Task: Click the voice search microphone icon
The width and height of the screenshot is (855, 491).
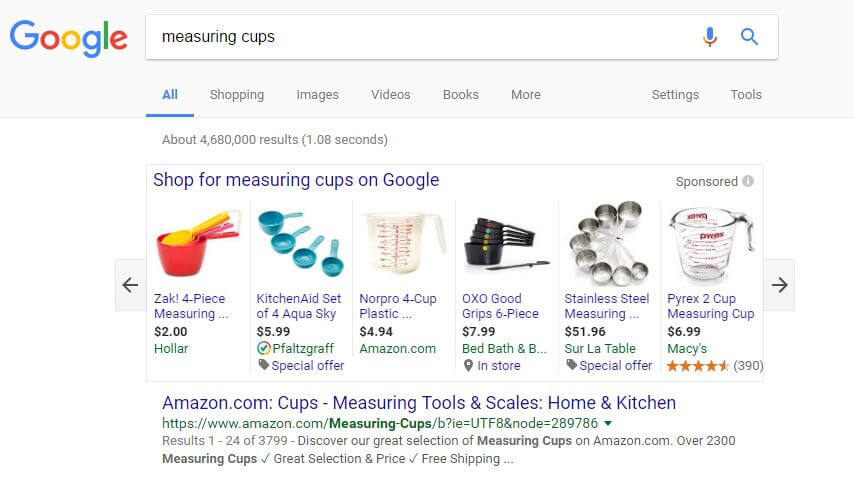Action: [709, 37]
